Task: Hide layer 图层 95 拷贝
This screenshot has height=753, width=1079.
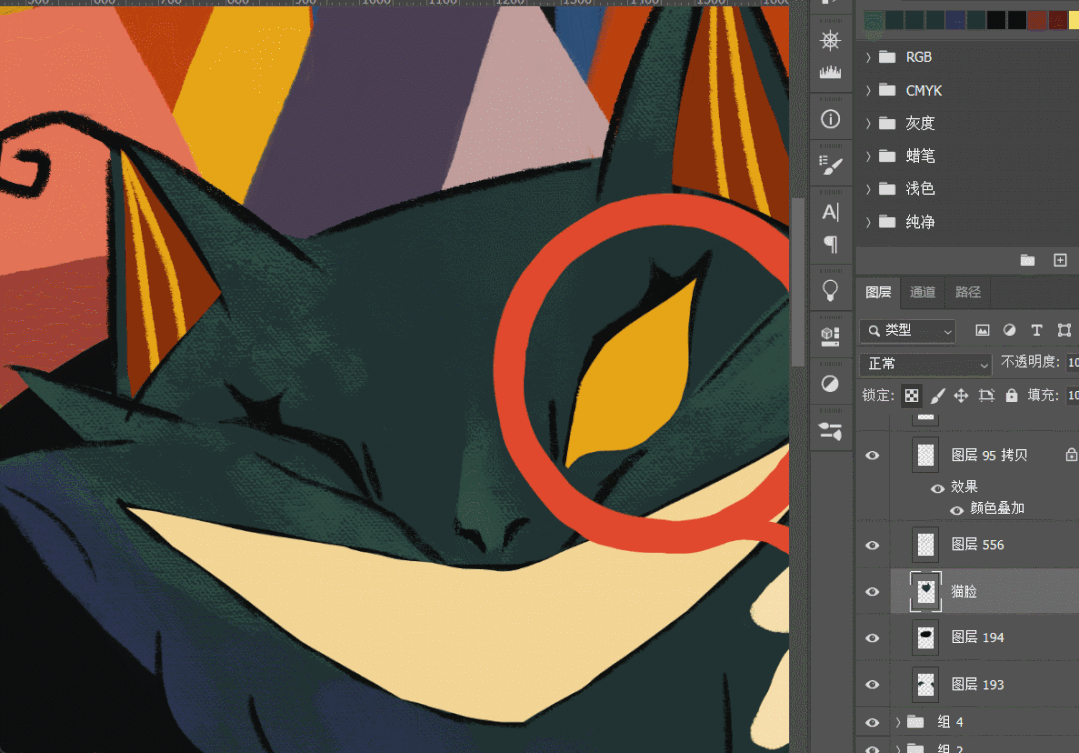Action: pyautogui.click(x=872, y=456)
